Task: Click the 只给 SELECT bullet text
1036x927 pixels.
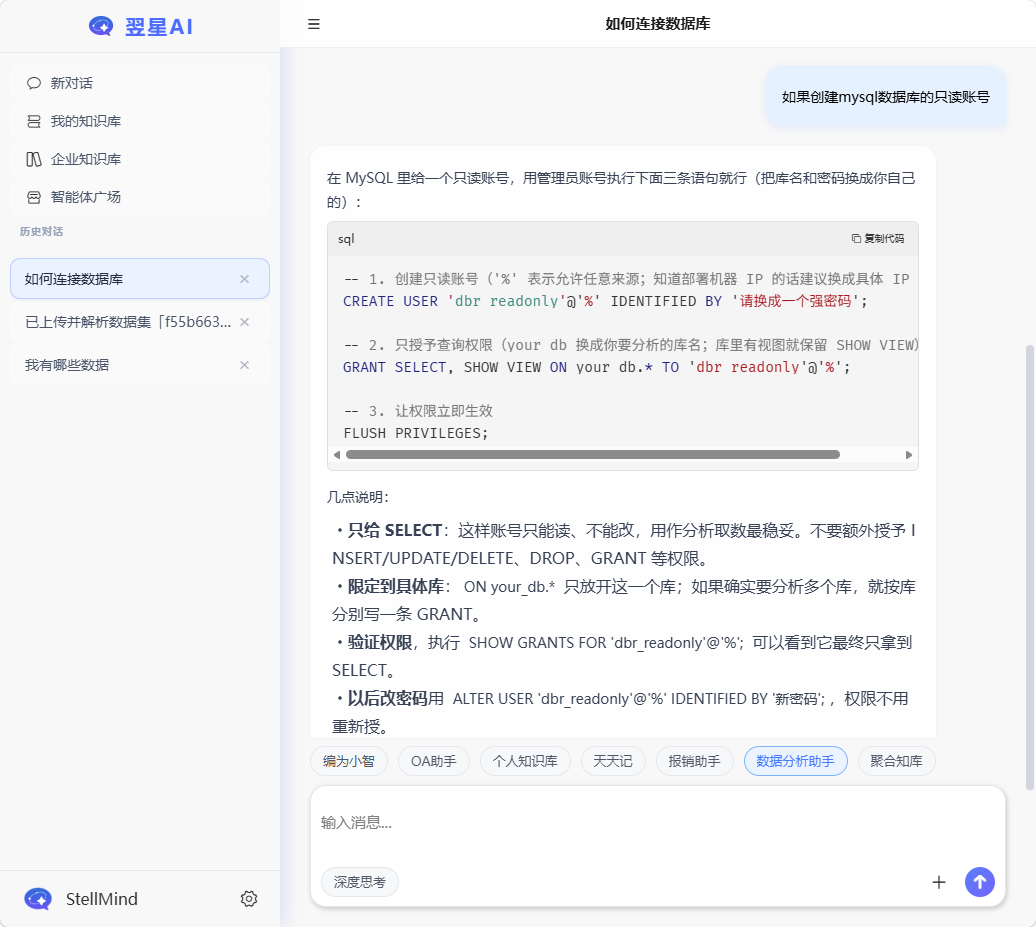Action: pos(623,544)
